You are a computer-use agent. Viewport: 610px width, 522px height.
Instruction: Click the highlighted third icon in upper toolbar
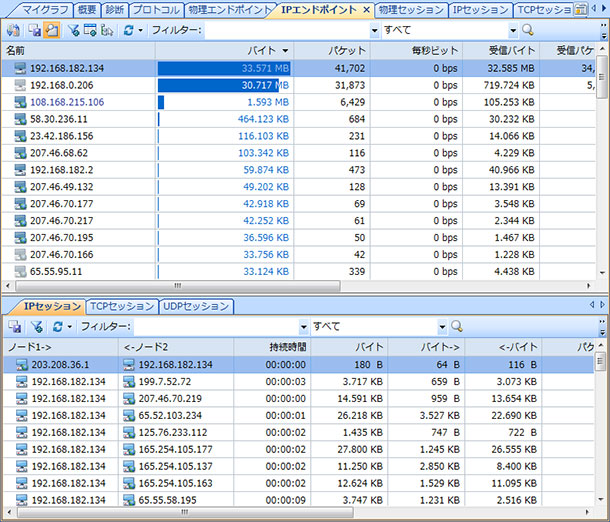point(51,30)
